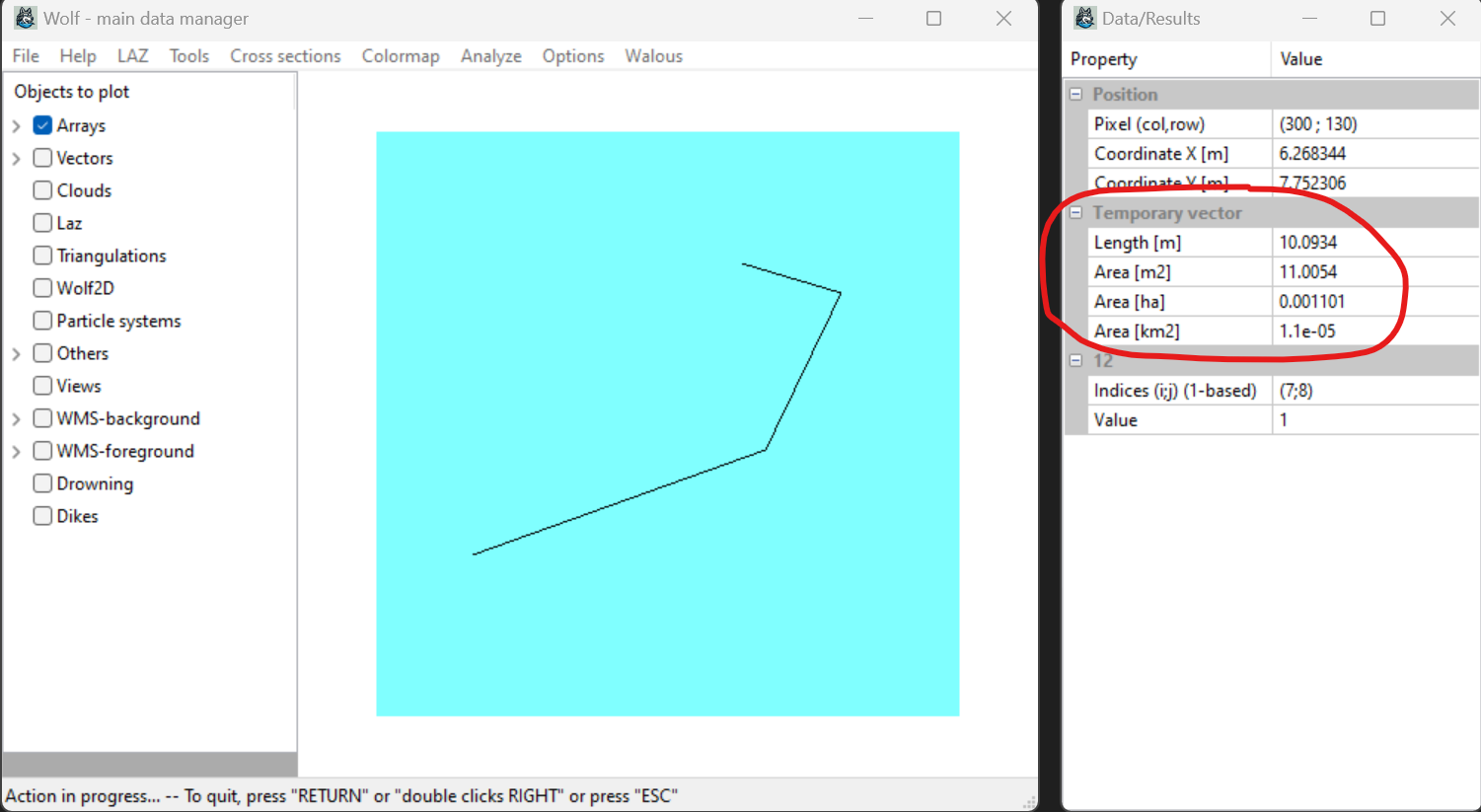Tick the WMS-background checkbox

tap(42, 418)
